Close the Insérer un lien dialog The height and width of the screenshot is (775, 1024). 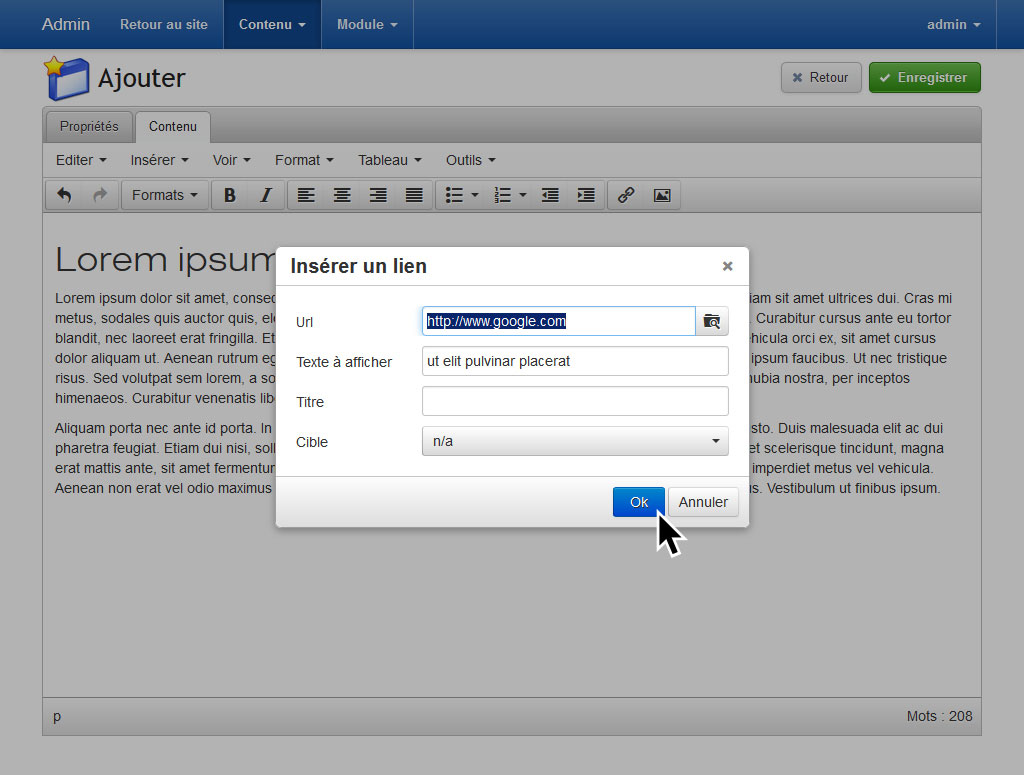tap(727, 266)
